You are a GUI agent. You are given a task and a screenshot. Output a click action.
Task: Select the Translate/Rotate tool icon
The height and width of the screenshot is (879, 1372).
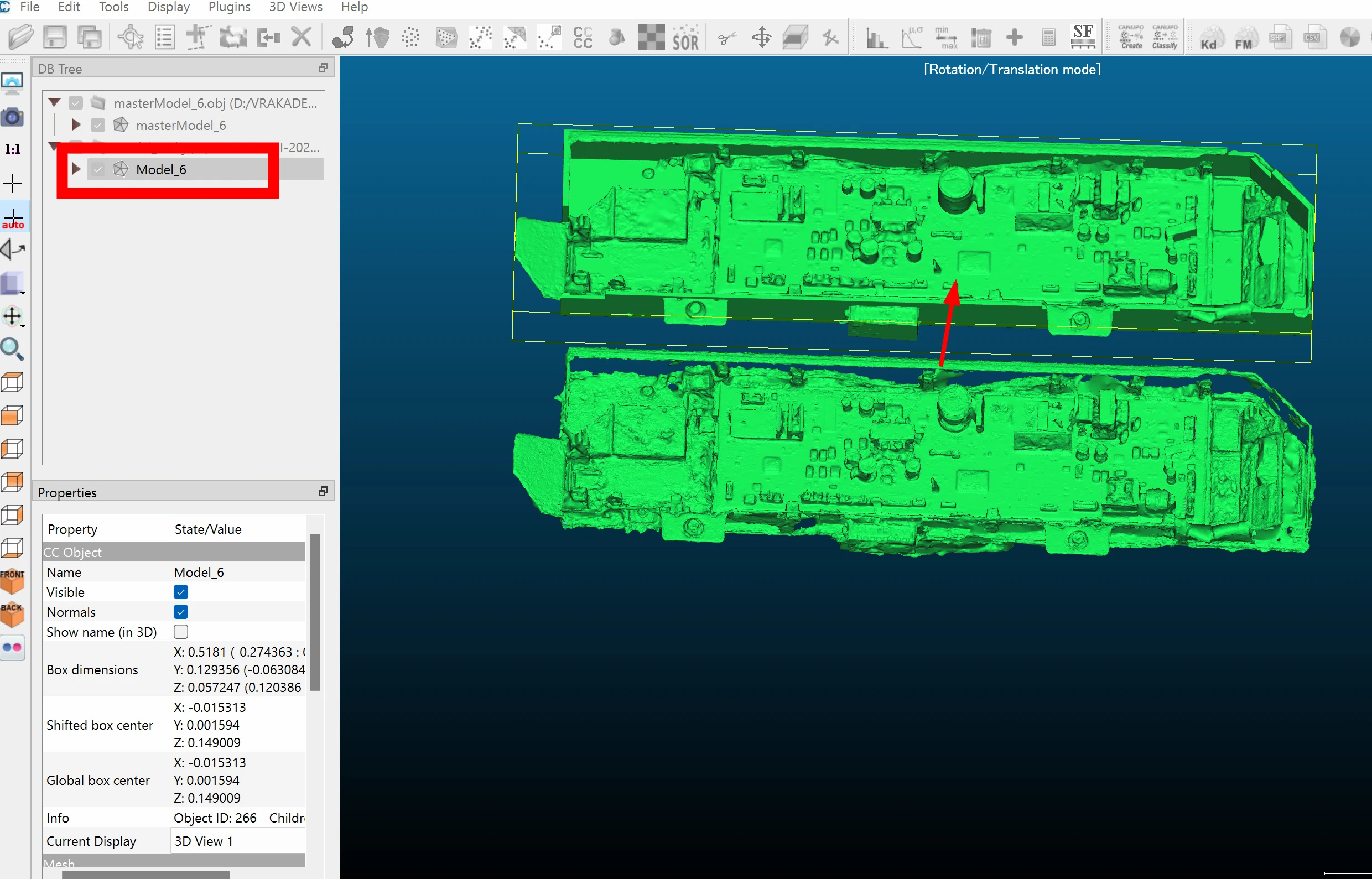pyautogui.click(x=761, y=38)
